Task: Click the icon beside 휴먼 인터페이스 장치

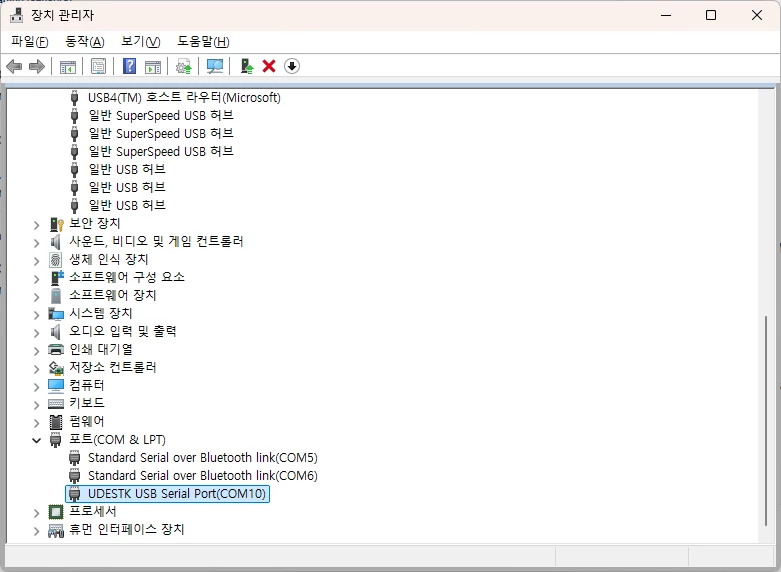Action: click(x=56, y=531)
